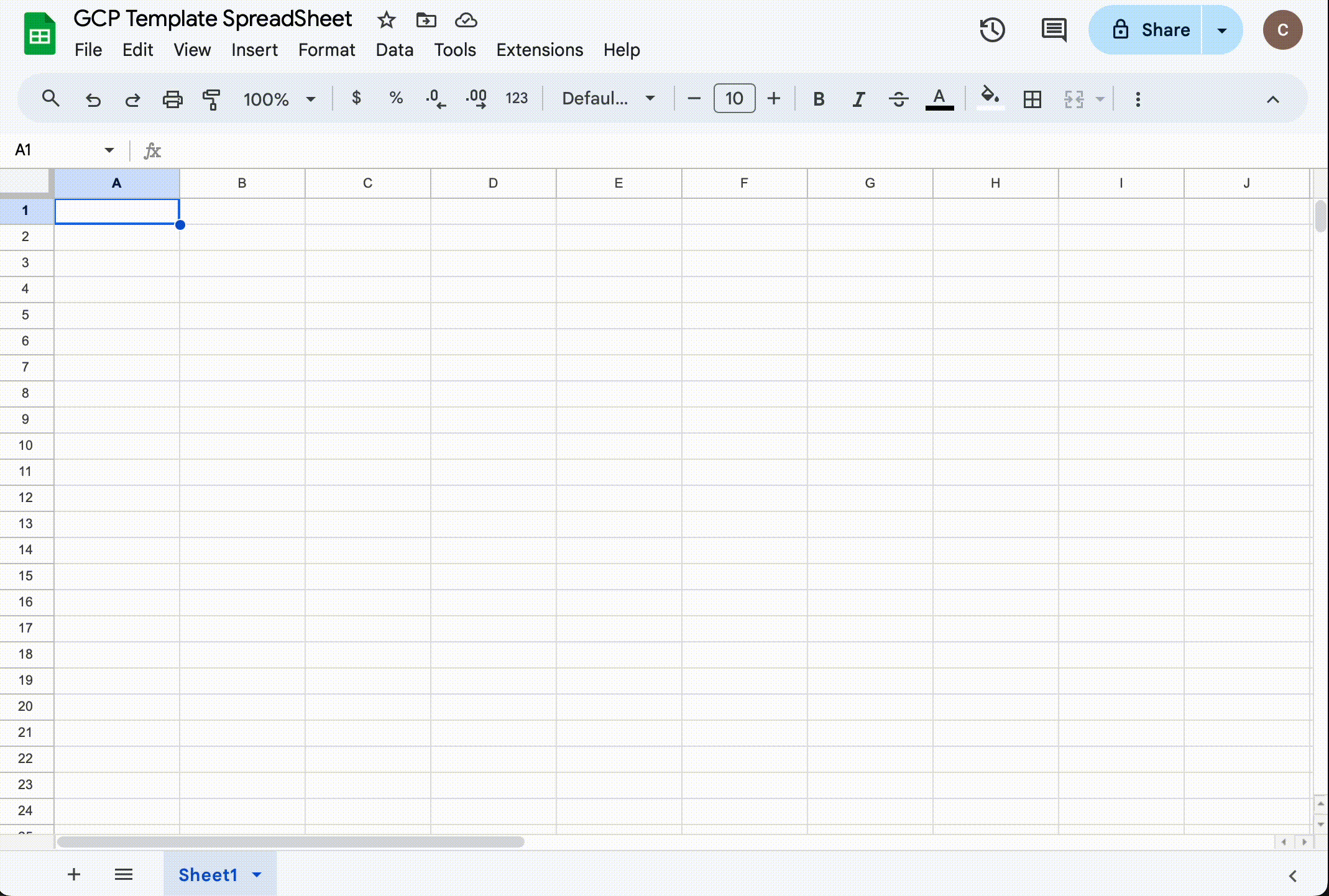Open the comments panel icon
The width and height of the screenshot is (1329, 896).
coord(1054,30)
